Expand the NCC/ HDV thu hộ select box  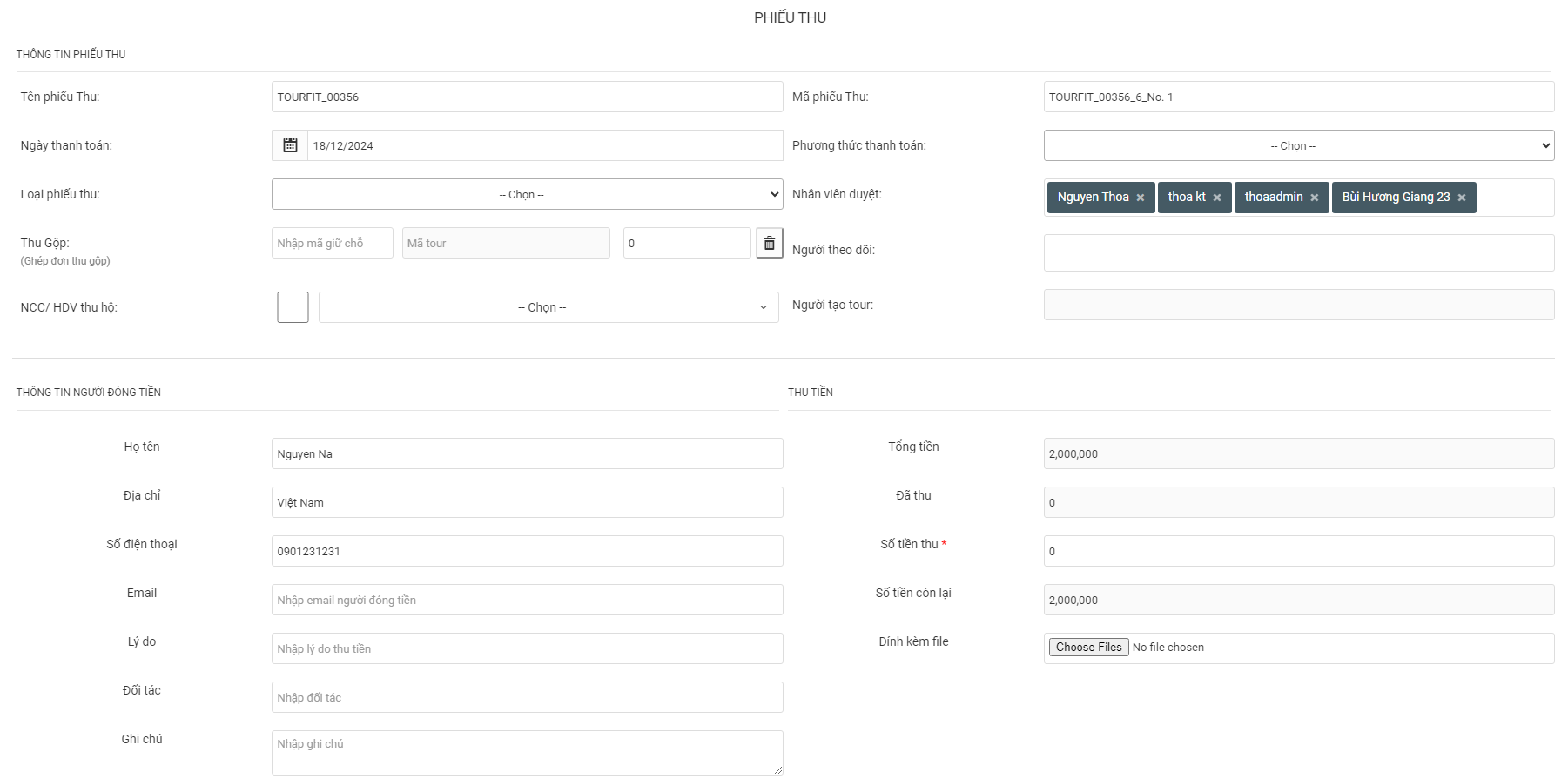(548, 307)
